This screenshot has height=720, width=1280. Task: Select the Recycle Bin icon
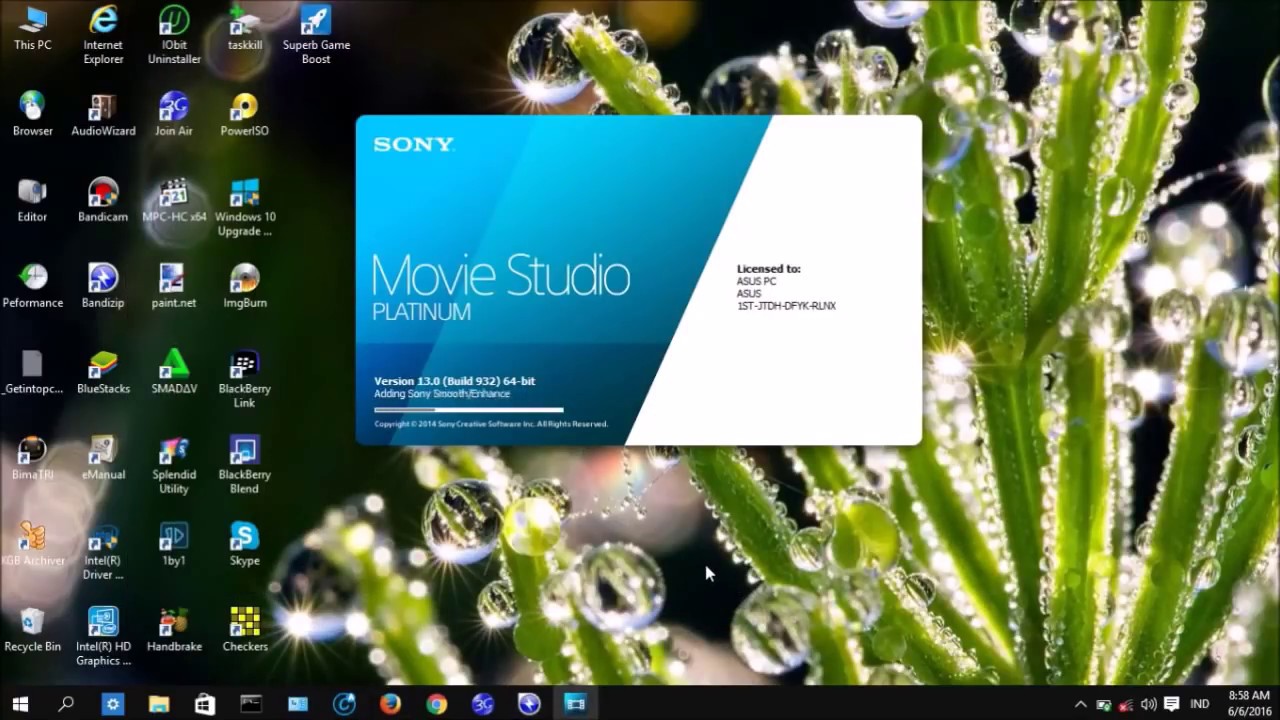pyautogui.click(x=32, y=631)
